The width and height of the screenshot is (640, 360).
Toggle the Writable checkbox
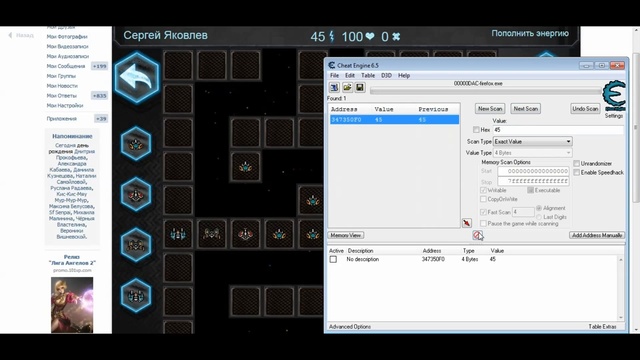(x=483, y=190)
